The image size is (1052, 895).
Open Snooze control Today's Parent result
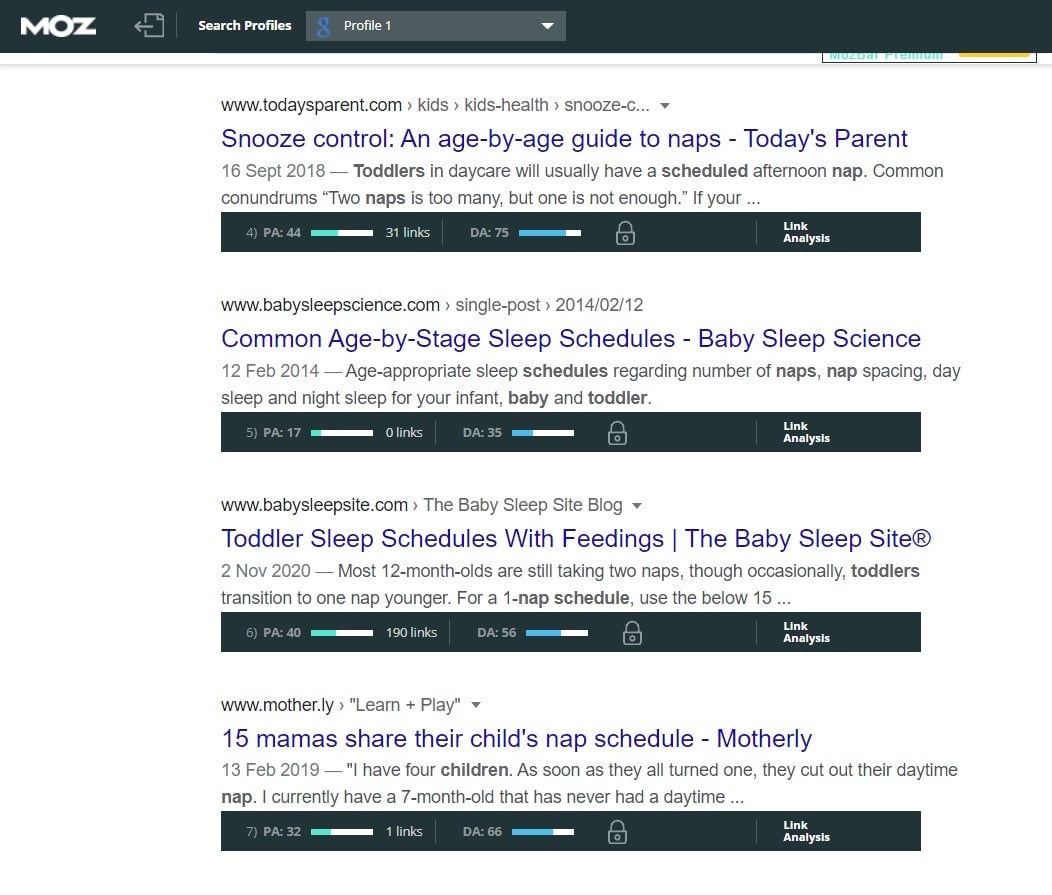click(564, 138)
